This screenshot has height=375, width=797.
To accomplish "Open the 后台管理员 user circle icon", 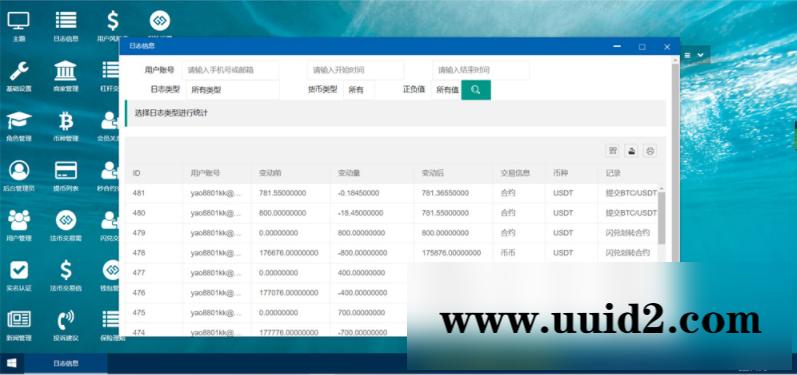I will click(x=19, y=170).
